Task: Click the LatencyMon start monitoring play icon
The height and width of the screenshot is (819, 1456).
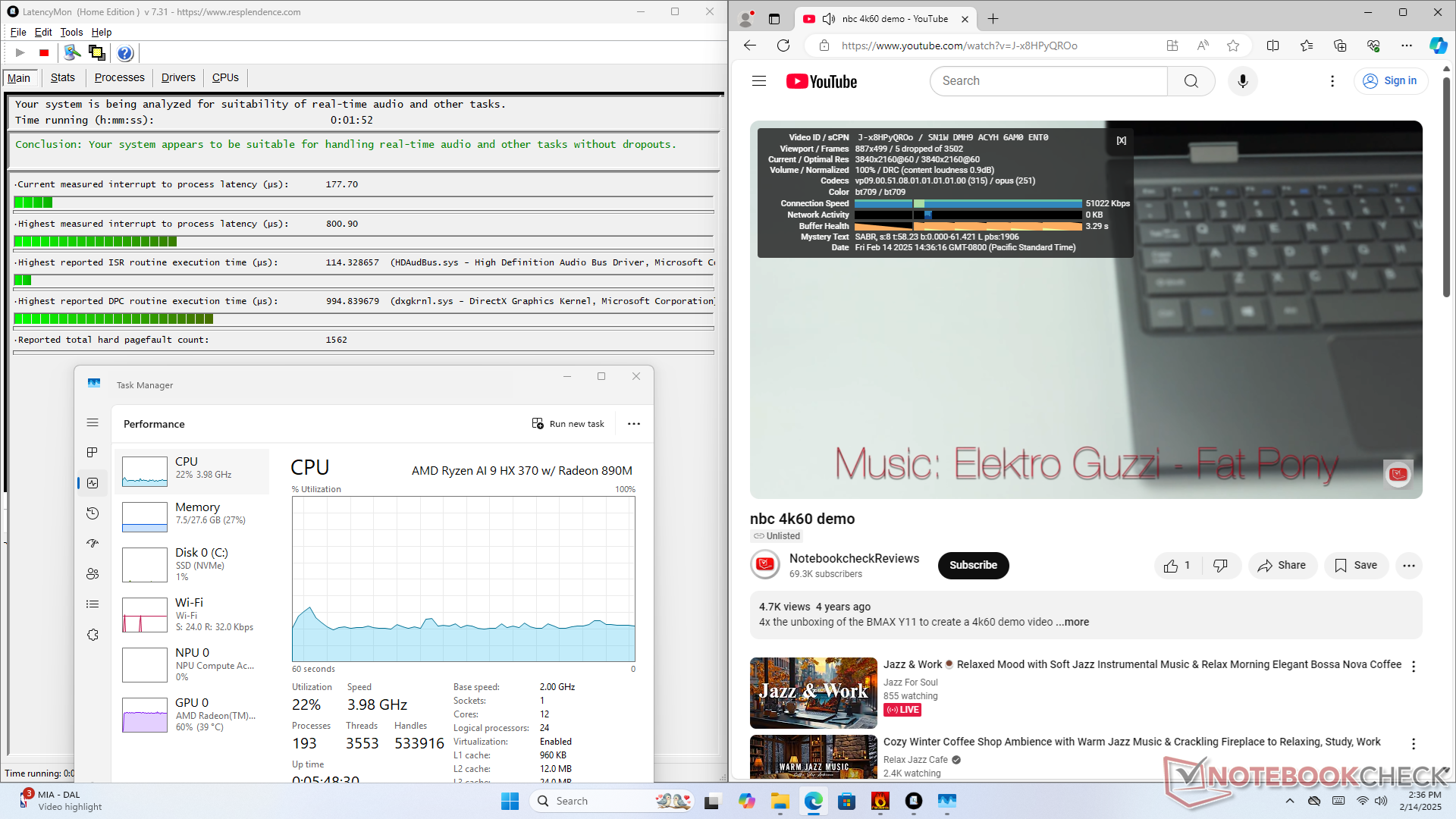Action: click(x=20, y=53)
